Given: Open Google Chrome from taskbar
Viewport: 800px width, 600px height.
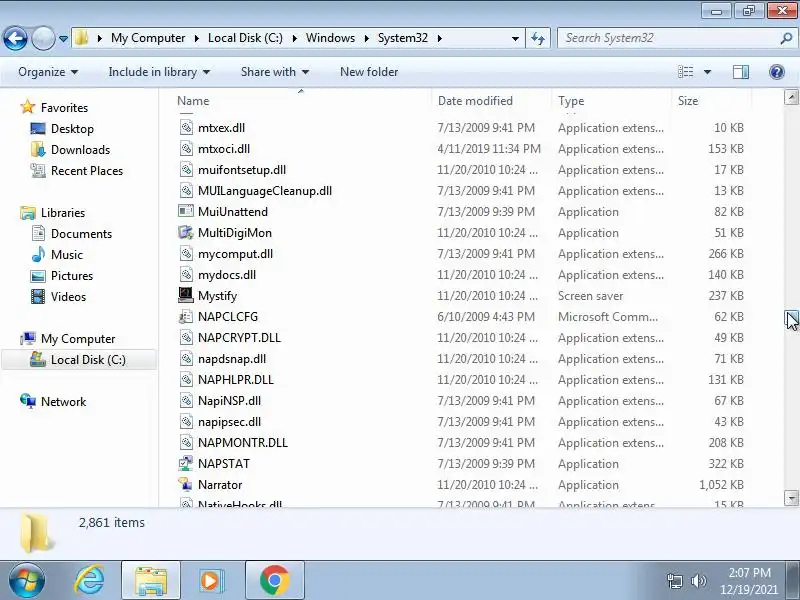Looking at the screenshot, I should pos(274,580).
